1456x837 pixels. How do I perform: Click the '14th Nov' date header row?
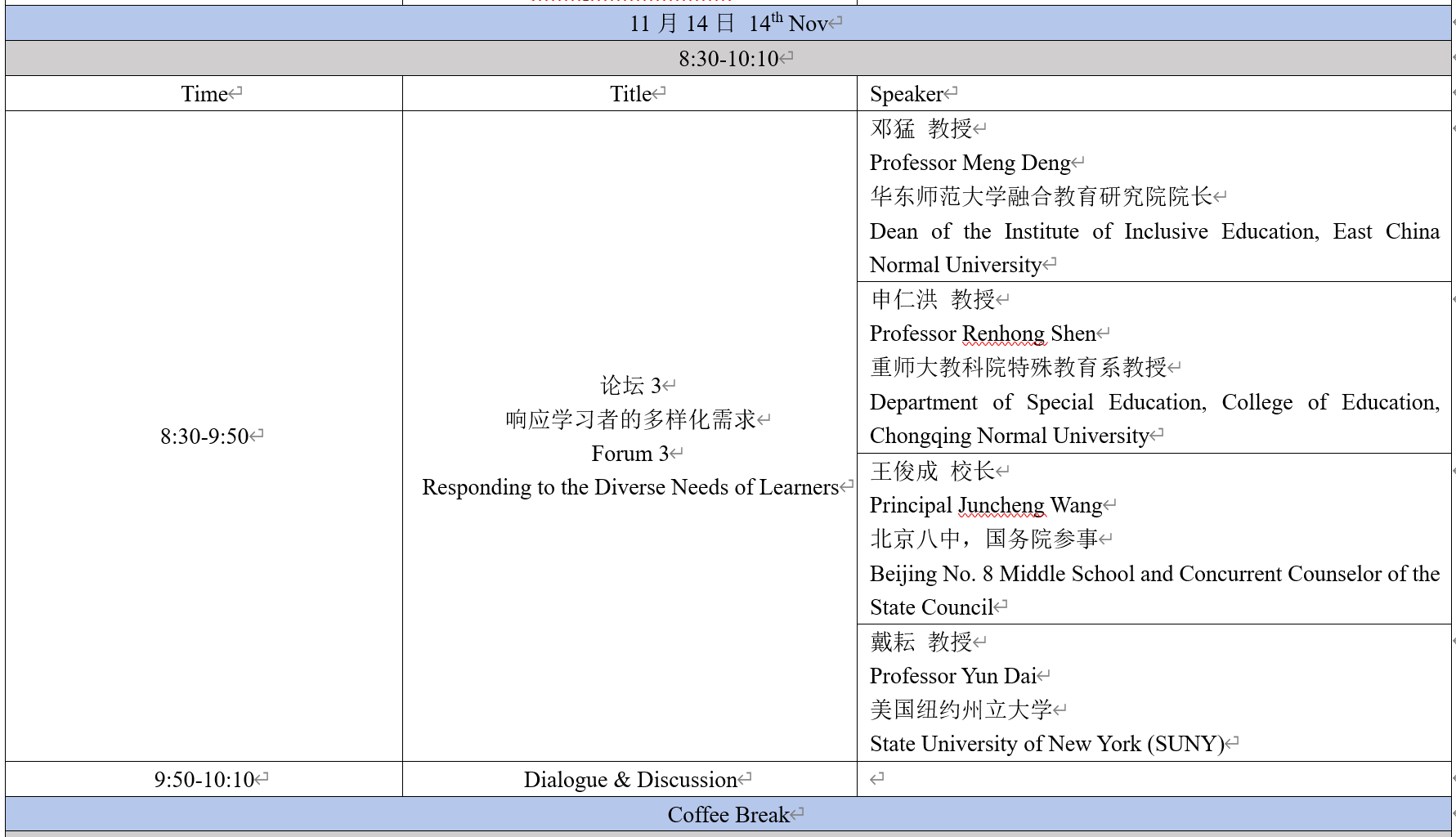pos(728,24)
